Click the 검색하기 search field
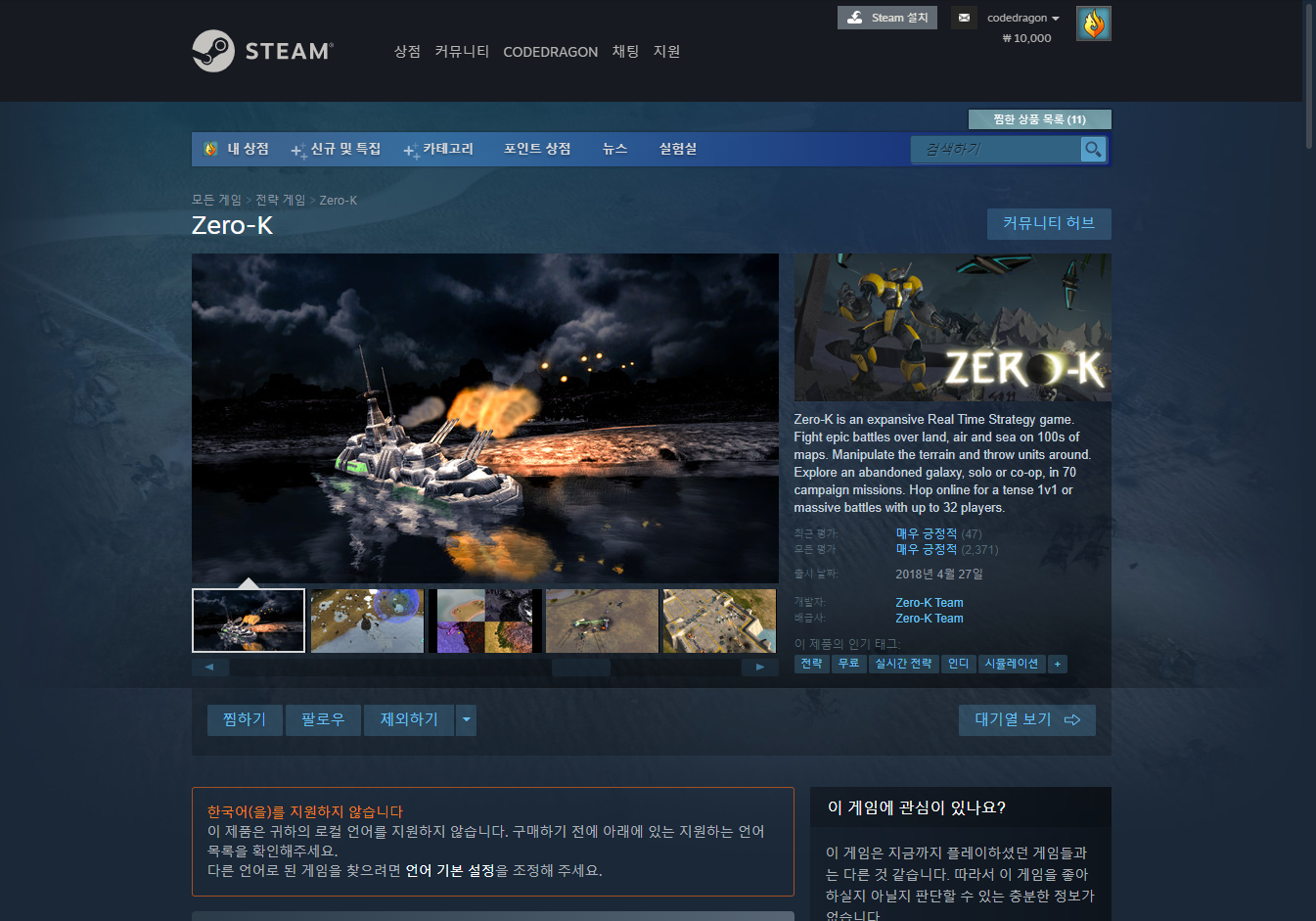The image size is (1316, 921). (x=996, y=149)
